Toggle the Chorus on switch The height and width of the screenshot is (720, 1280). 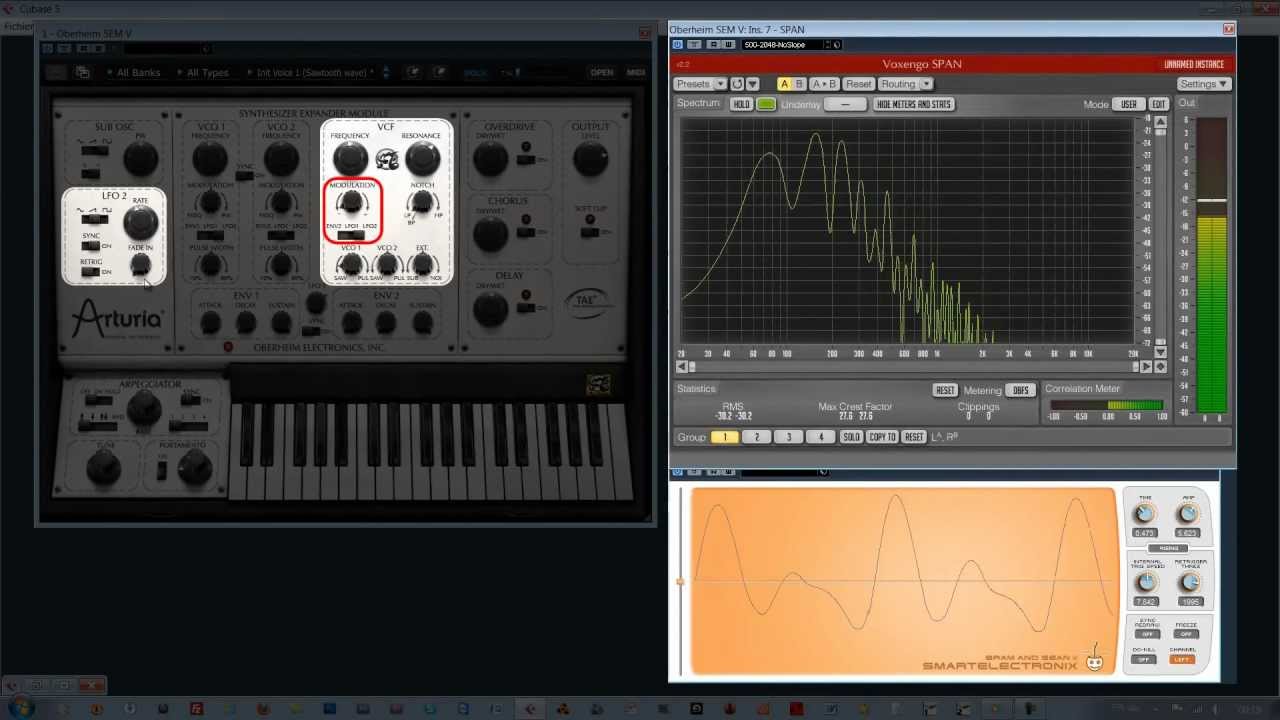click(x=526, y=234)
